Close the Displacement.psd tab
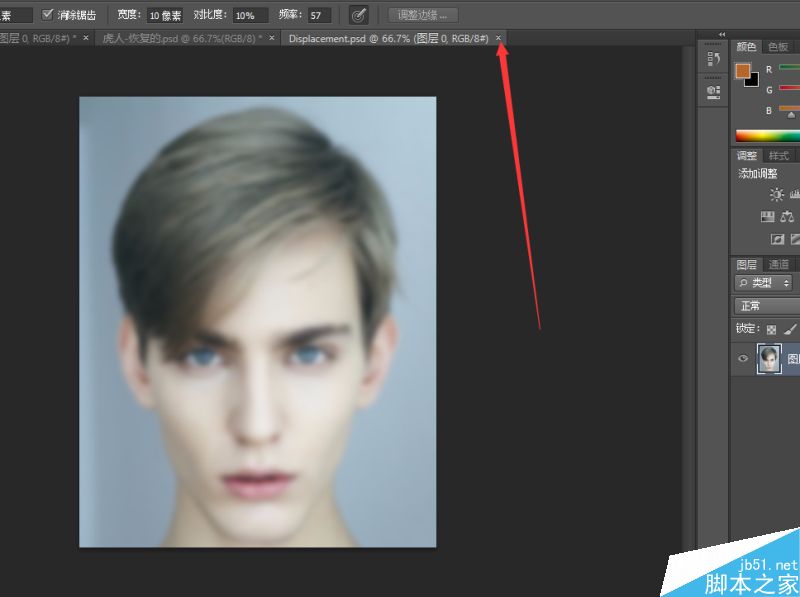Viewport: 800px width, 597px height. click(x=498, y=38)
